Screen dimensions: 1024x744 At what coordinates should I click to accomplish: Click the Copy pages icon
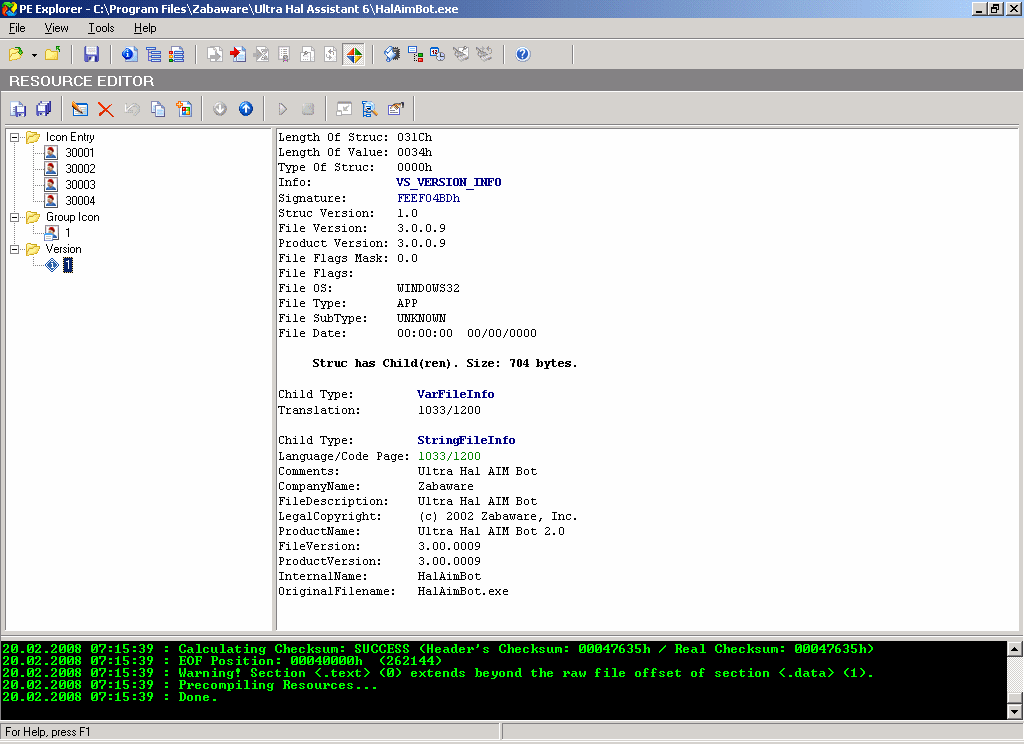(158, 109)
